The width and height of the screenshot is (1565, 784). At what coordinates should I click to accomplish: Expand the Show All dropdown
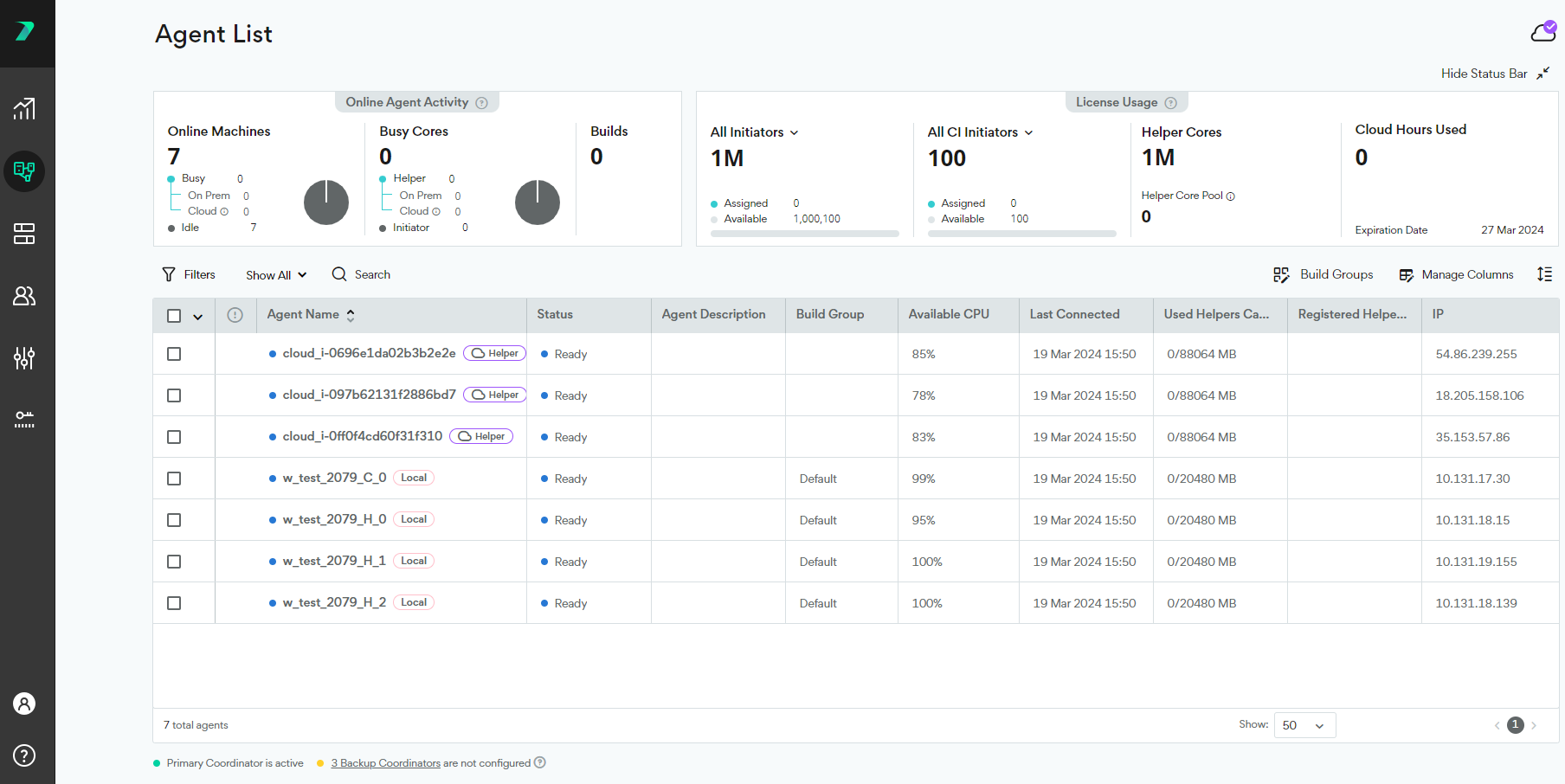coord(276,275)
